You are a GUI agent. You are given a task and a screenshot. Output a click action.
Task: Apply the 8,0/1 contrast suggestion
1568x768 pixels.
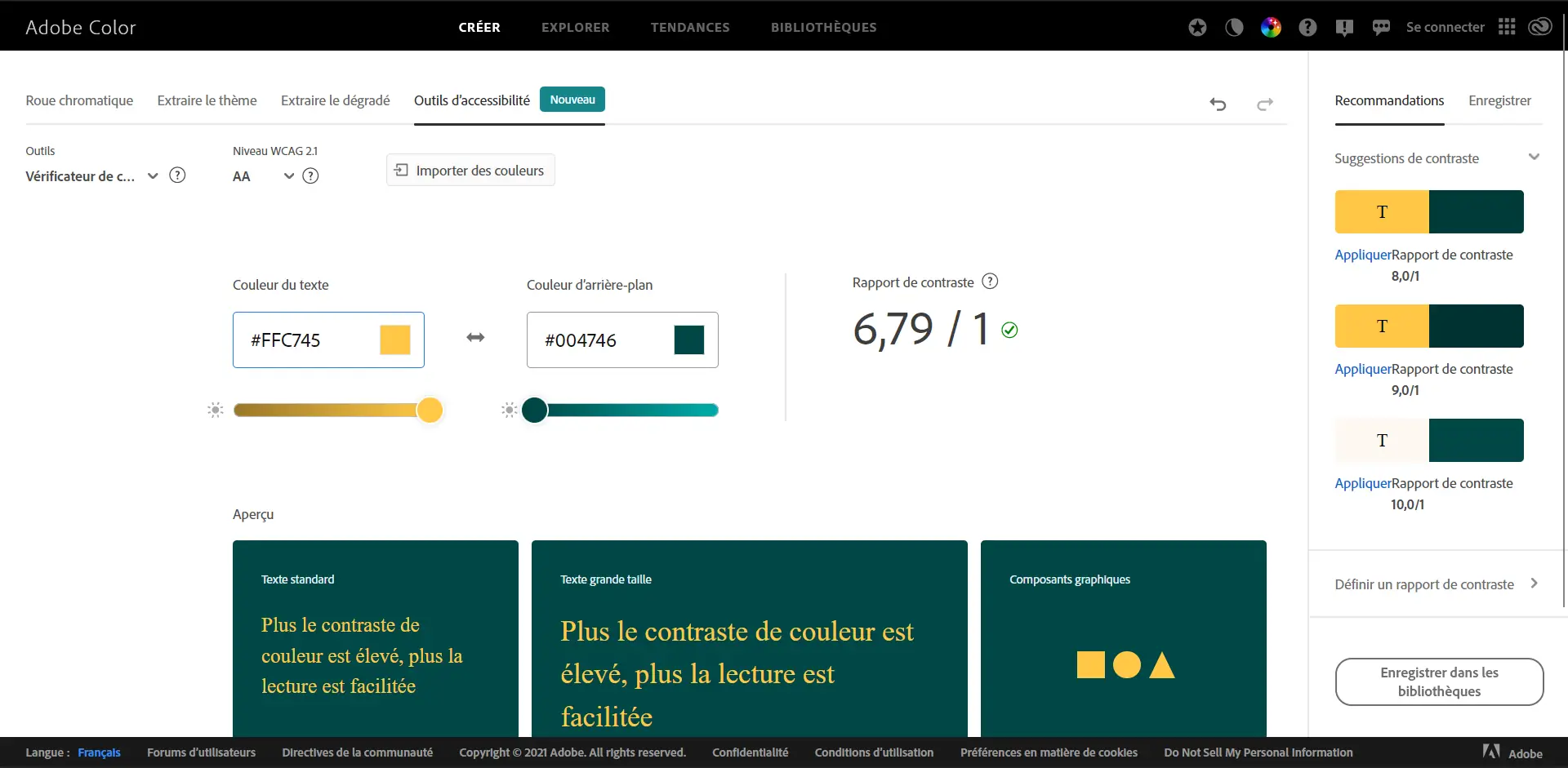click(x=1362, y=255)
